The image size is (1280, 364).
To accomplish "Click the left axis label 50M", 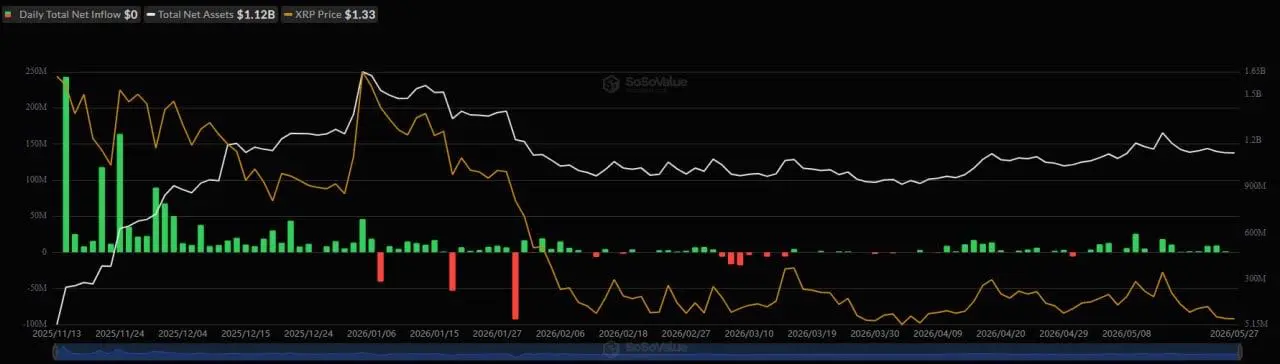I will tap(39, 216).
